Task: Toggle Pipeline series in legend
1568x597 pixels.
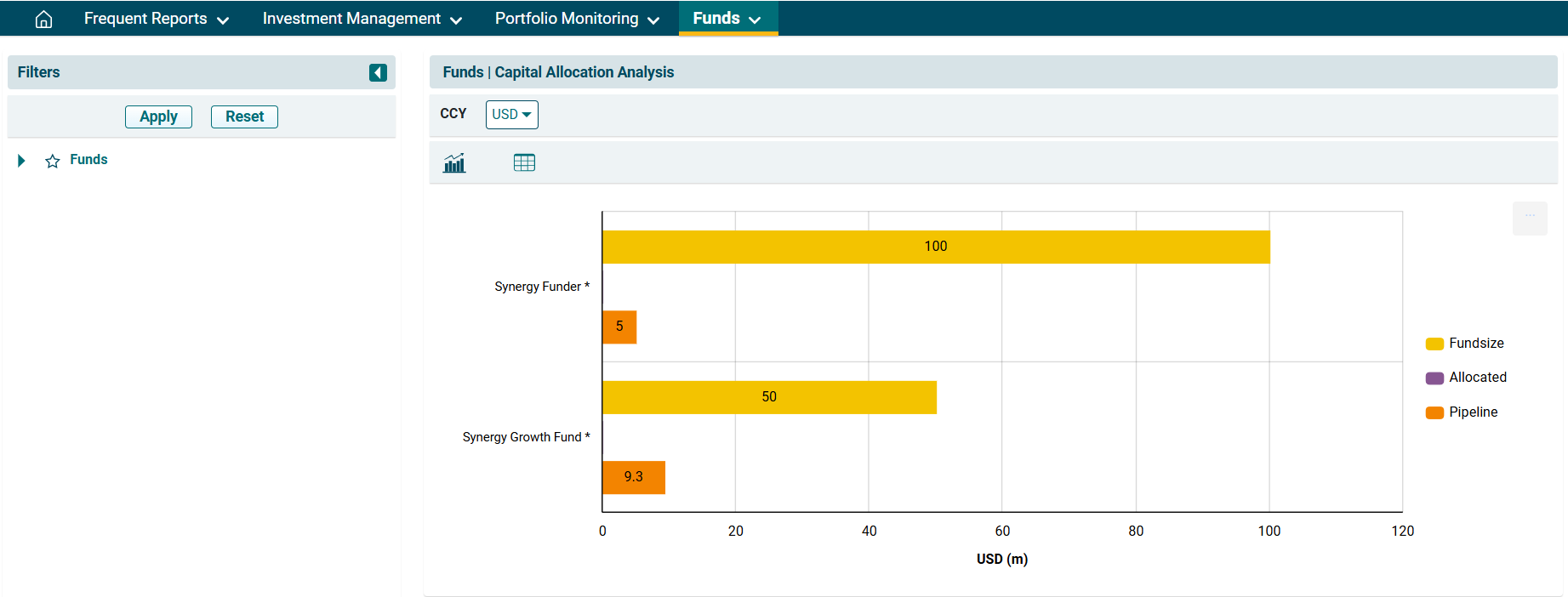Action: point(1462,412)
